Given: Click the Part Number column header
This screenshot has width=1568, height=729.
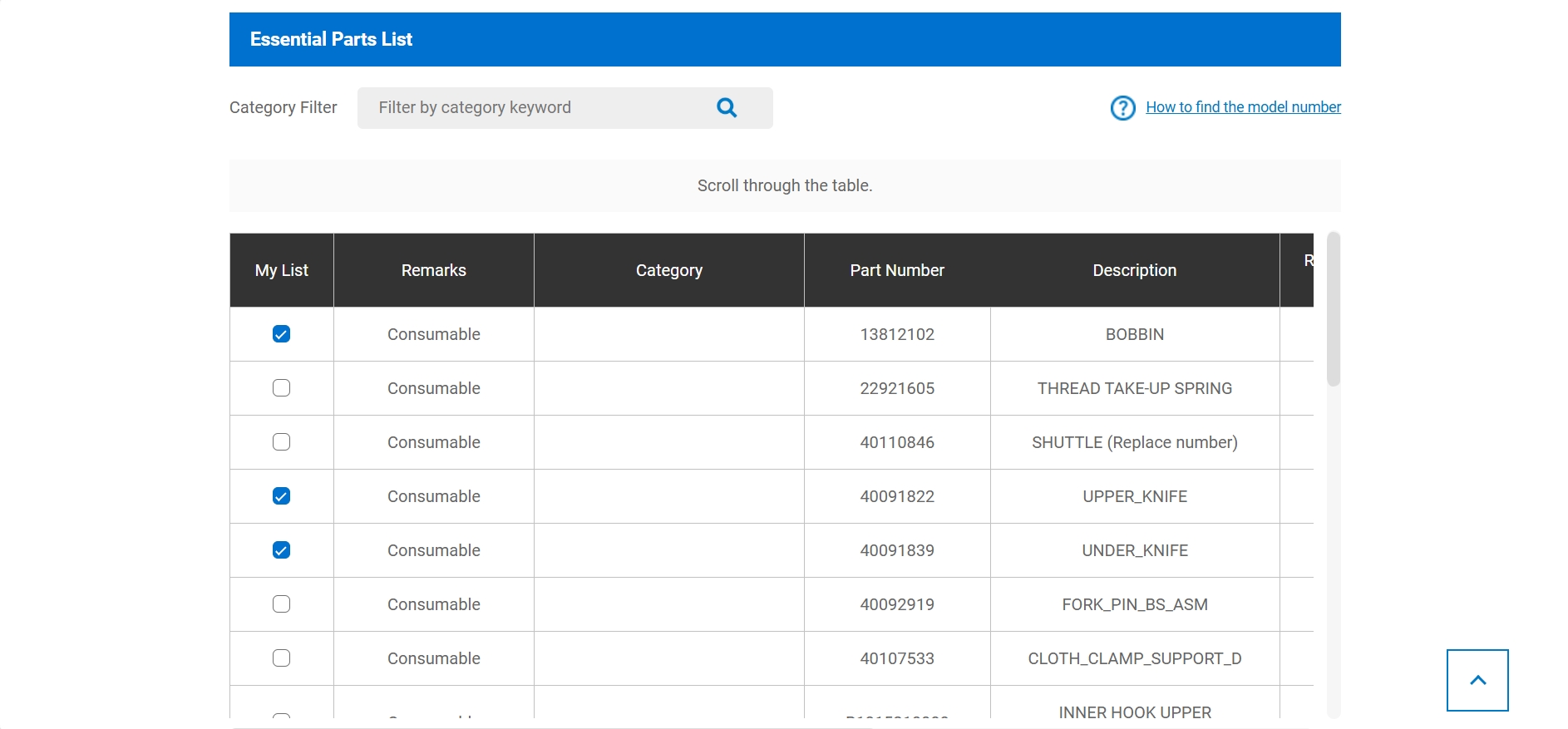Looking at the screenshot, I should pos(896,270).
